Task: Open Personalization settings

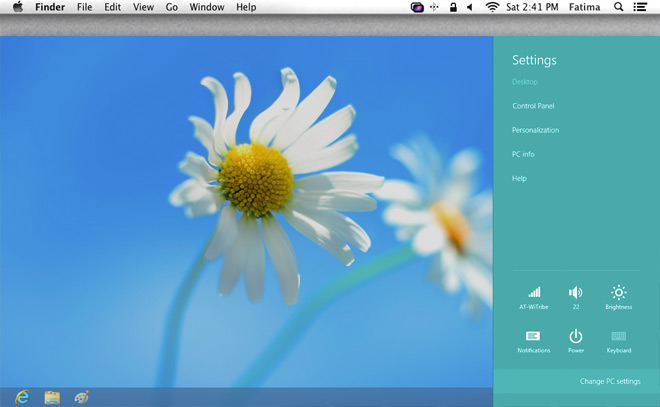Action: pos(535,130)
